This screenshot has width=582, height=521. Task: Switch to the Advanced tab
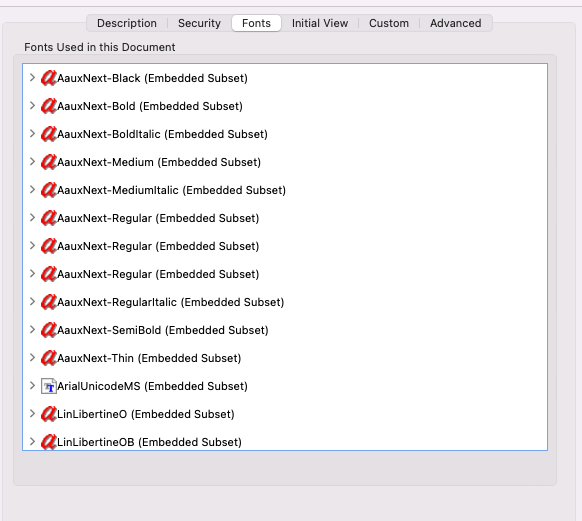click(455, 23)
